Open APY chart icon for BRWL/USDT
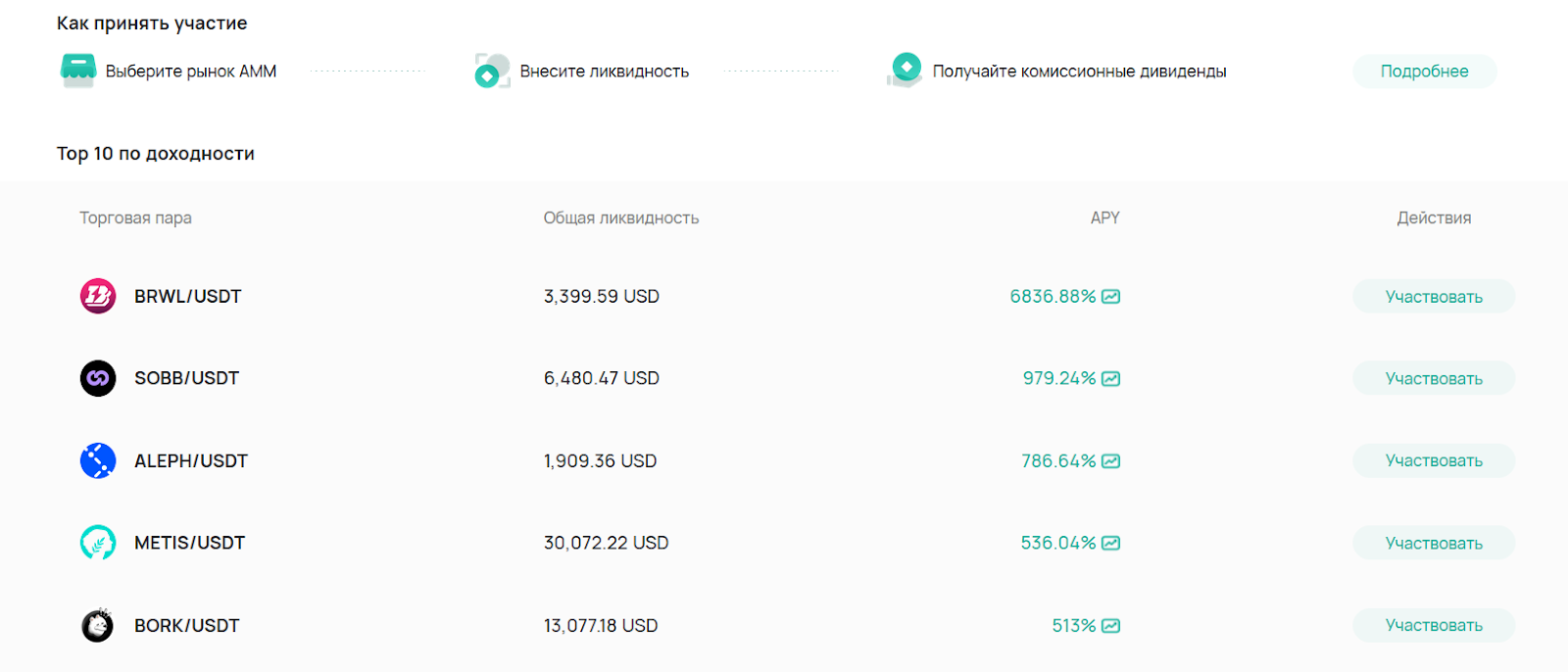 coord(1110,297)
